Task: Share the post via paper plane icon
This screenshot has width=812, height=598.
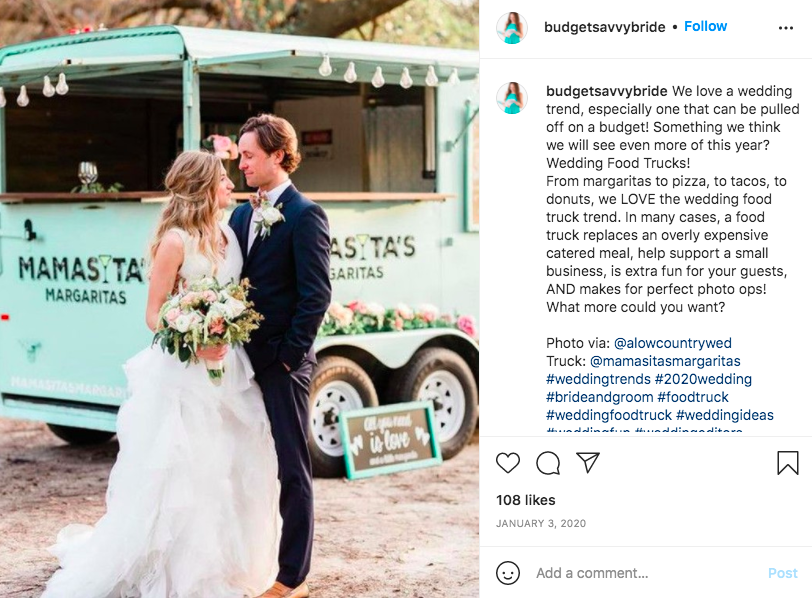Action: [x=588, y=462]
